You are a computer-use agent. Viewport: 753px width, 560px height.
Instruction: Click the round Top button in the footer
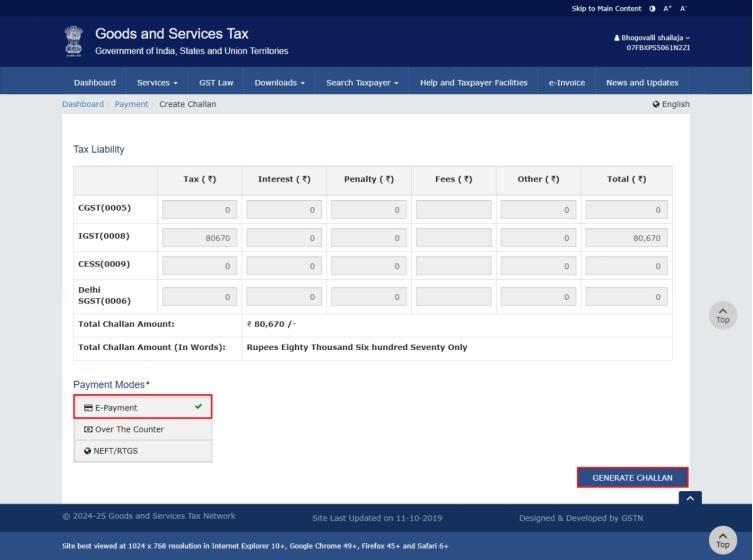pyautogui.click(x=723, y=540)
